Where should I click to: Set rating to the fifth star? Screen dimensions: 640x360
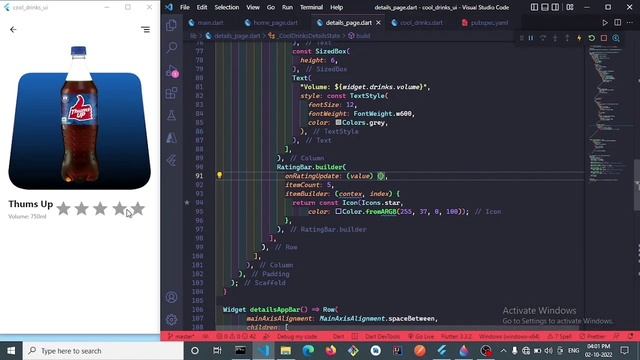tap(138, 209)
